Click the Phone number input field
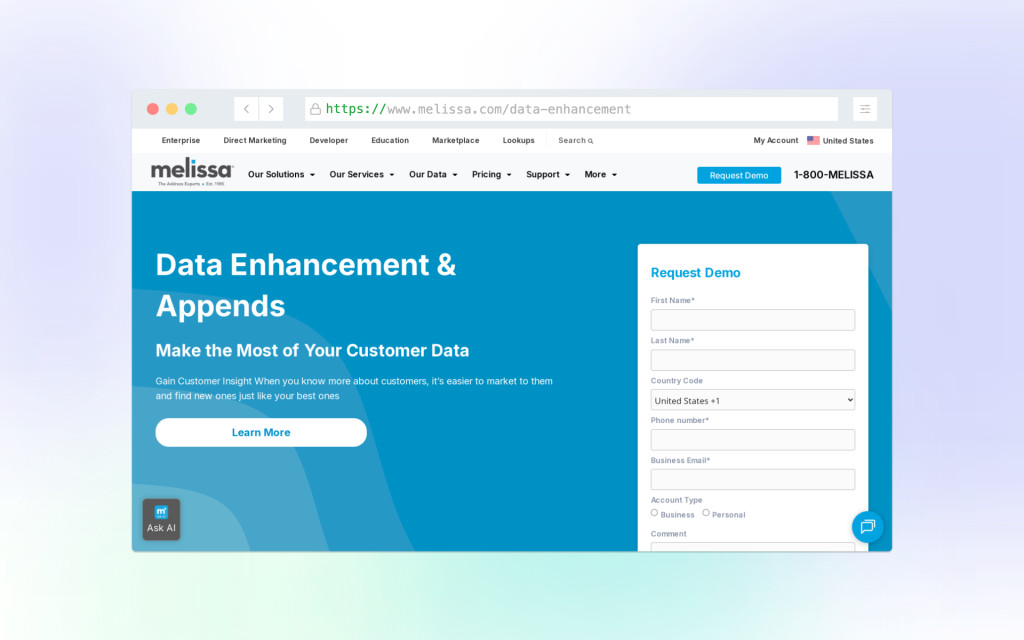Viewport: 1024px width, 640px height. 753,440
